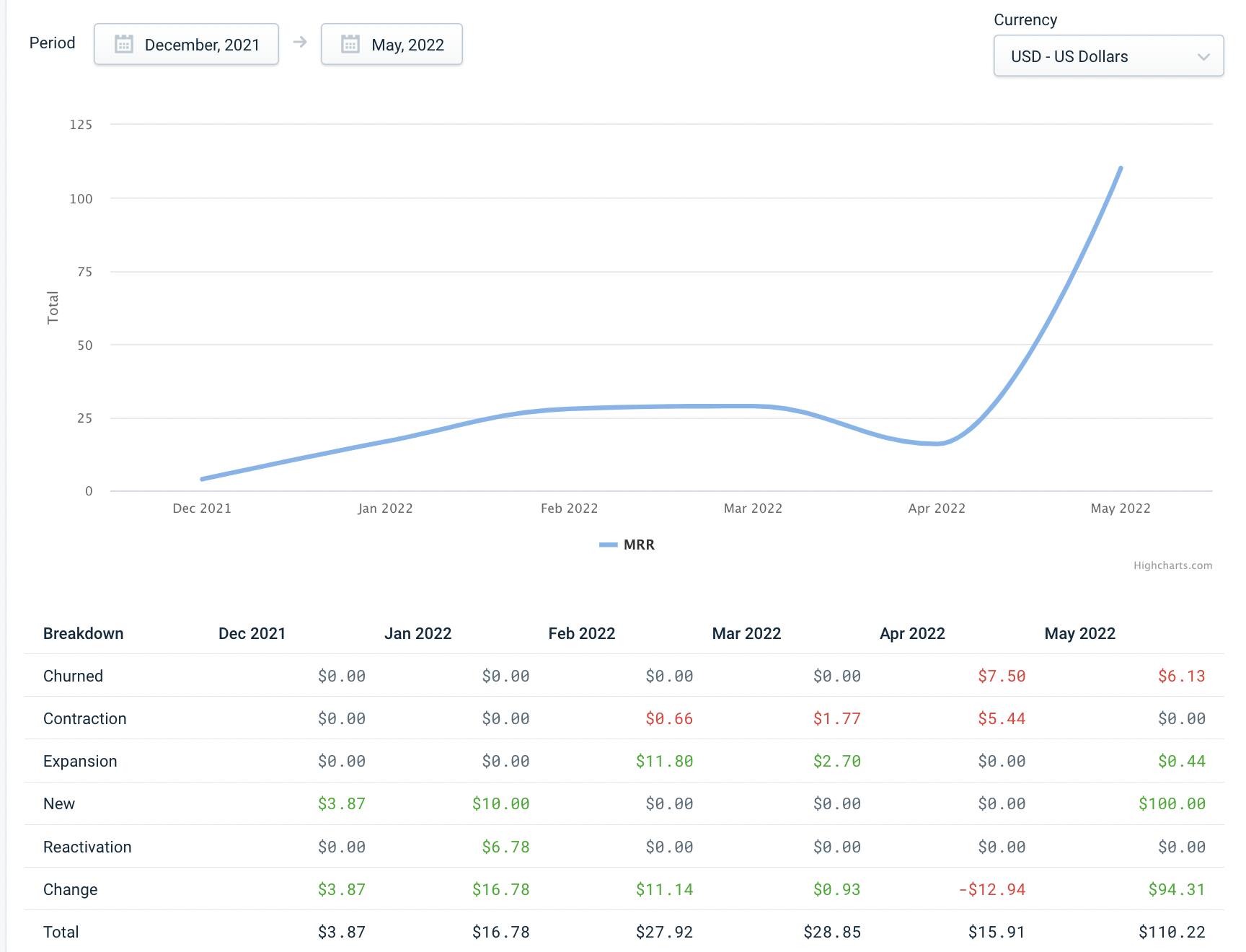Open the Highcharts.com credit link

click(1172, 565)
